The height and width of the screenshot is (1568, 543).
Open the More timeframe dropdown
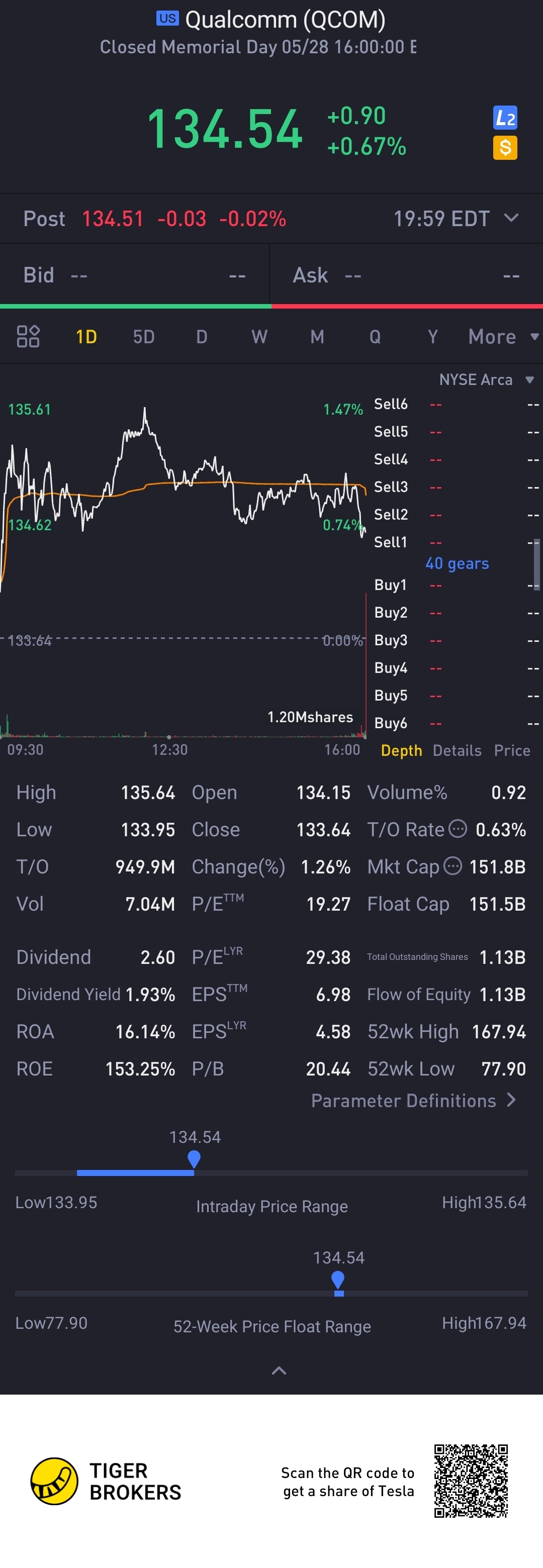(503, 337)
